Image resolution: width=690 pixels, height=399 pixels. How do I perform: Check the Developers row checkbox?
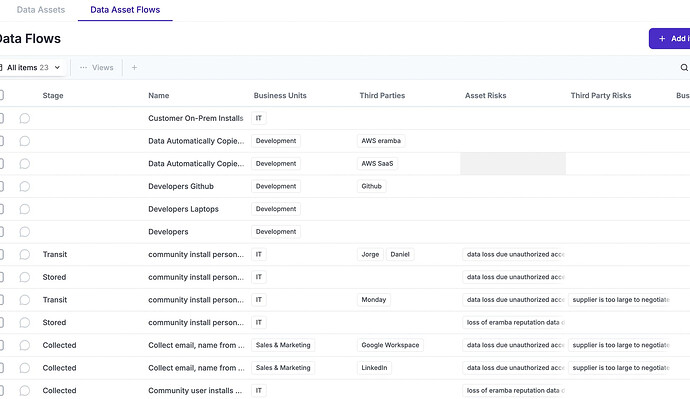[x=1, y=231]
